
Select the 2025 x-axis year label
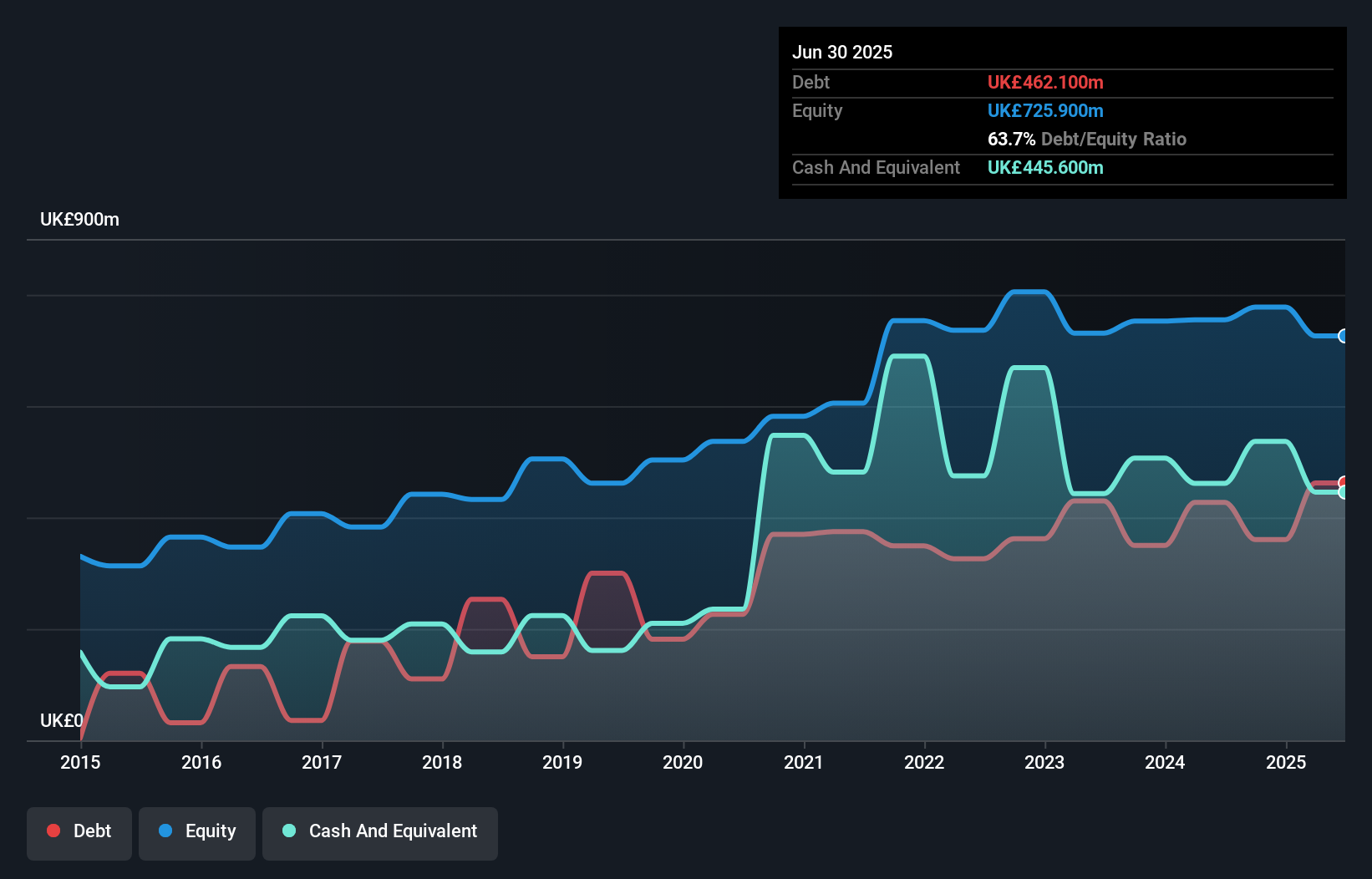[1285, 762]
